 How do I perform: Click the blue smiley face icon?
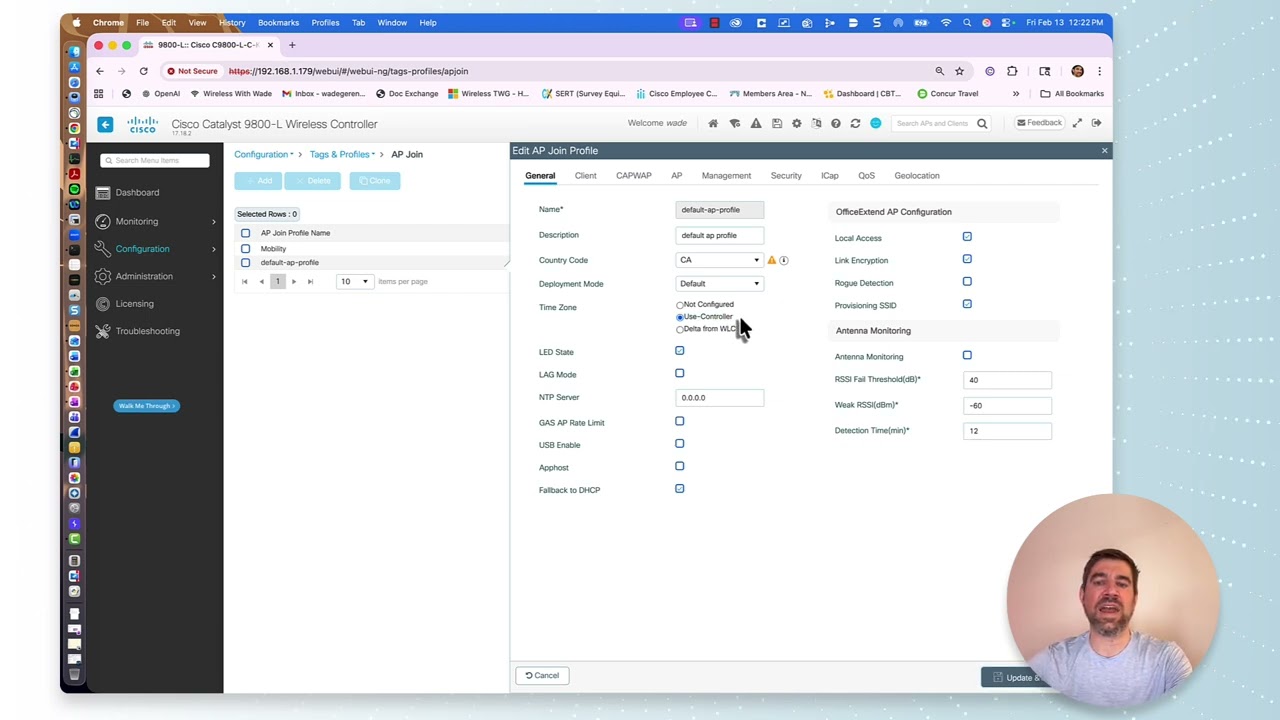(876, 123)
